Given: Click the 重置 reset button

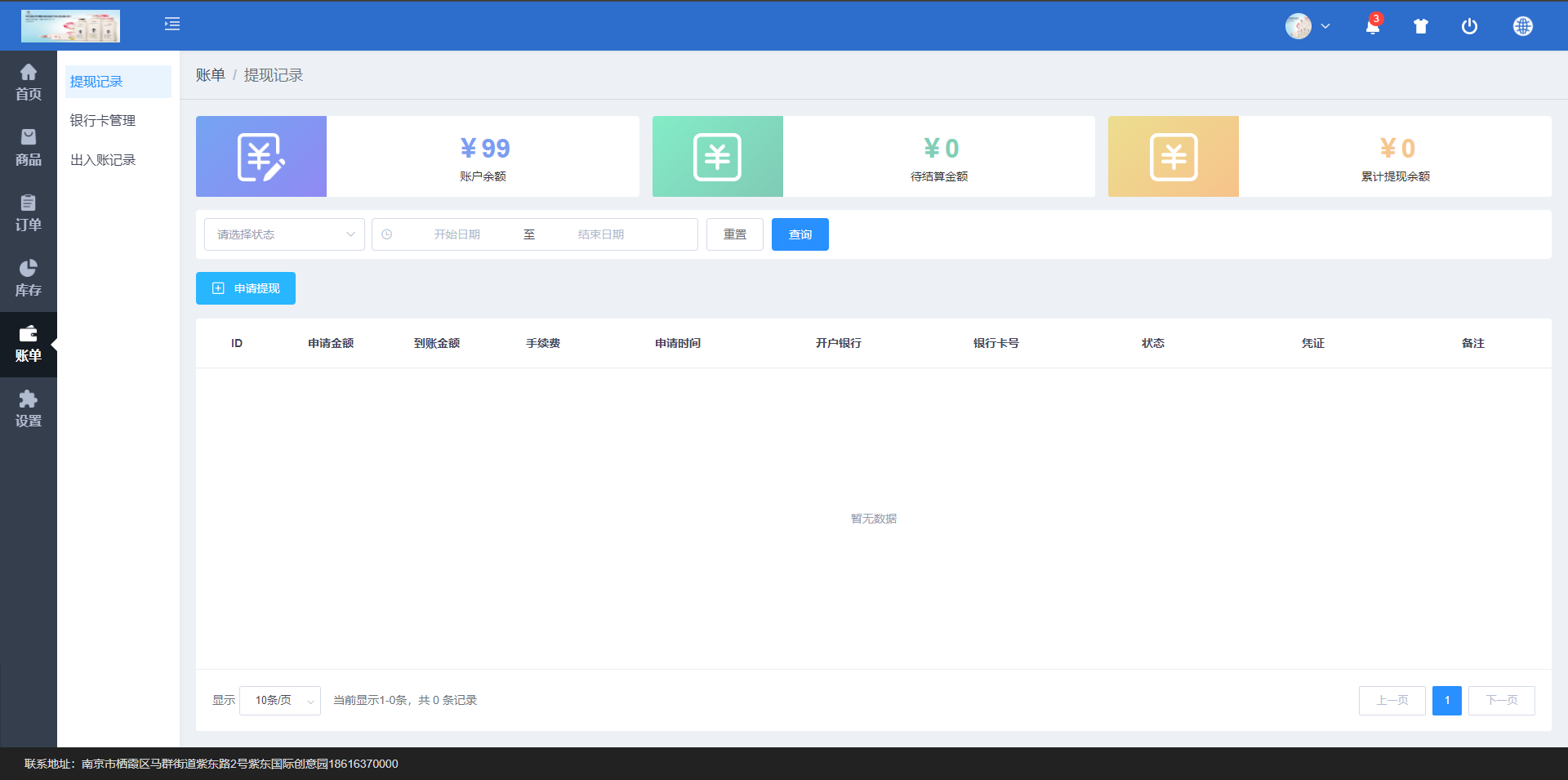Looking at the screenshot, I should [734, 234].
